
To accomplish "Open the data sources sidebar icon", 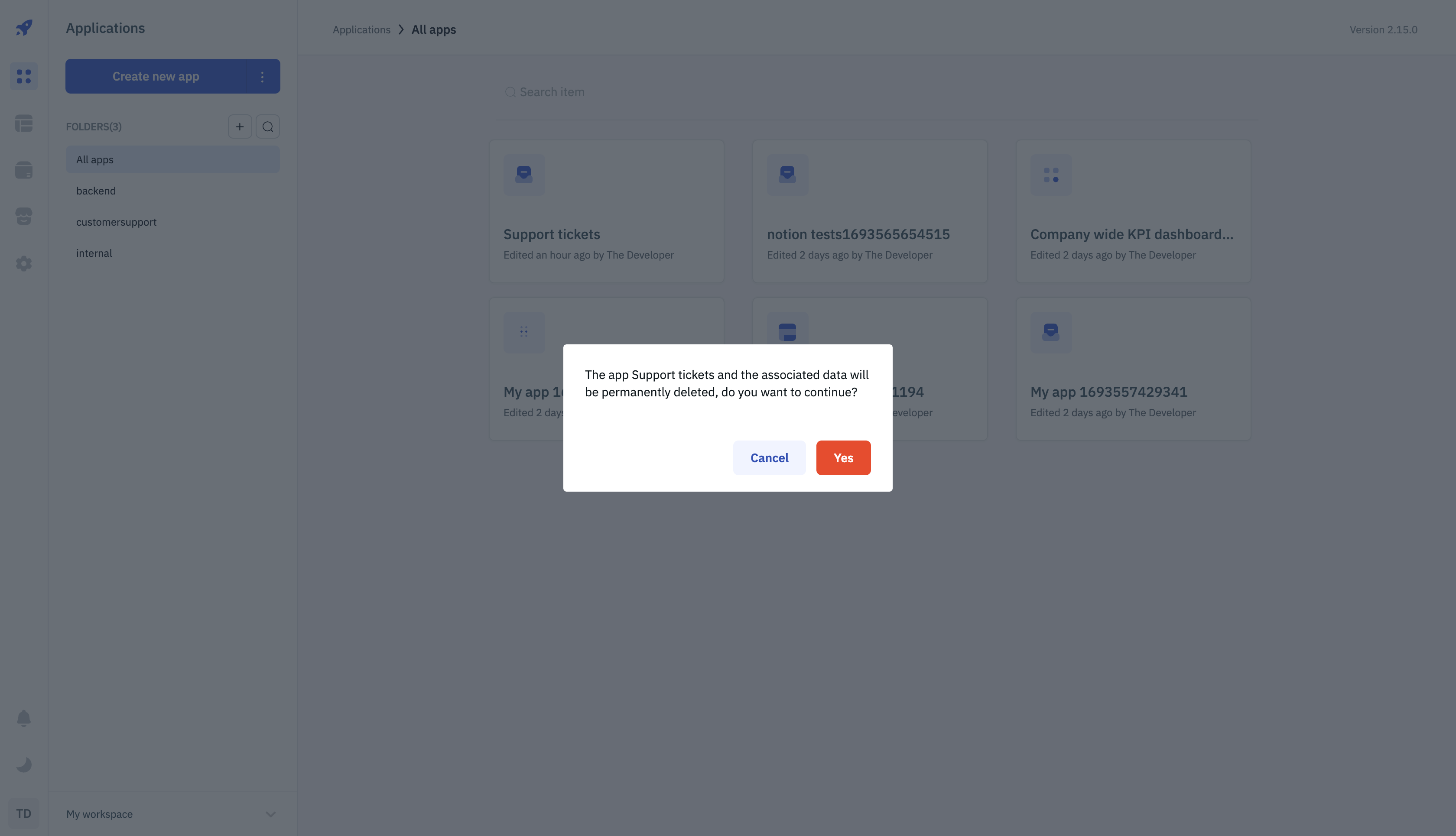I will (23, 170).
